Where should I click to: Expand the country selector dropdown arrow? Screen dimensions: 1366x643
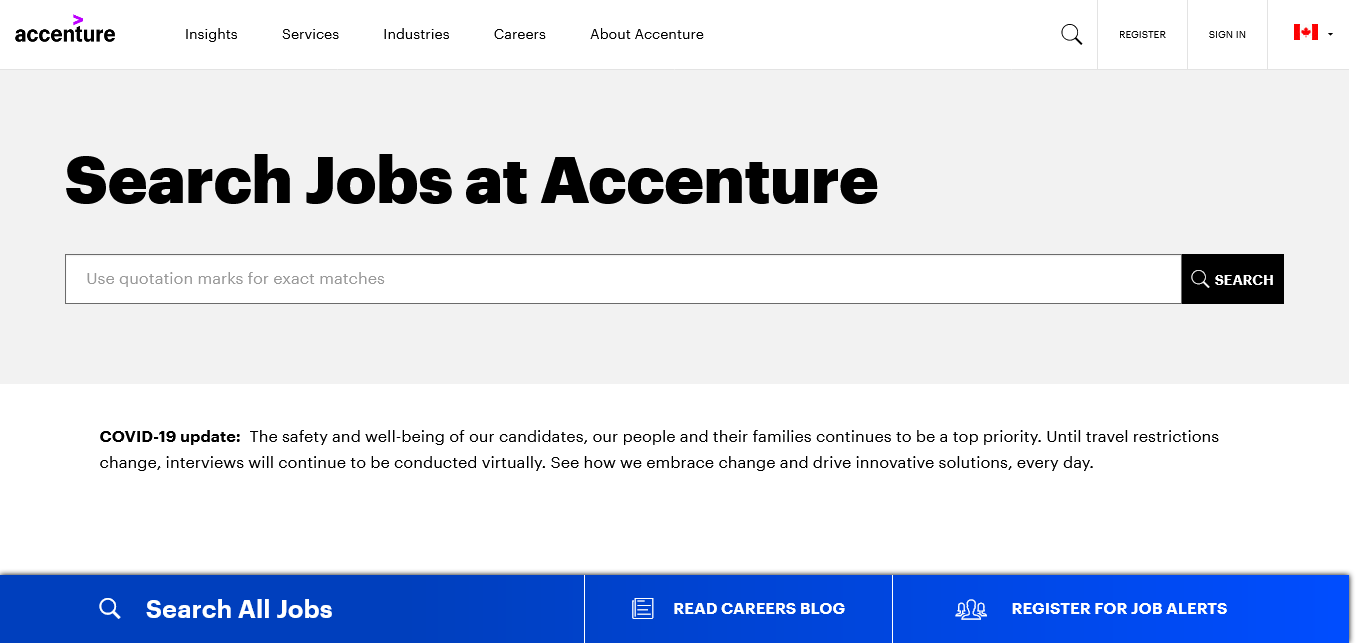pos(1330,34)
